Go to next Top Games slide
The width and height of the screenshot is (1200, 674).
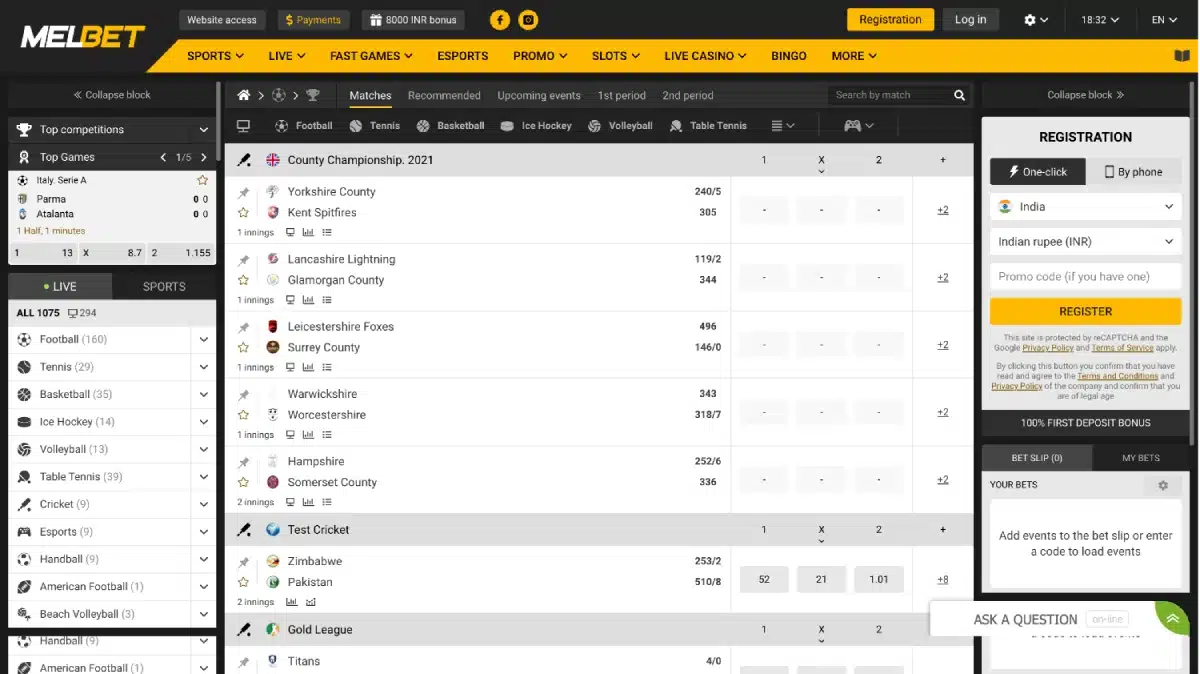point(204,157)
